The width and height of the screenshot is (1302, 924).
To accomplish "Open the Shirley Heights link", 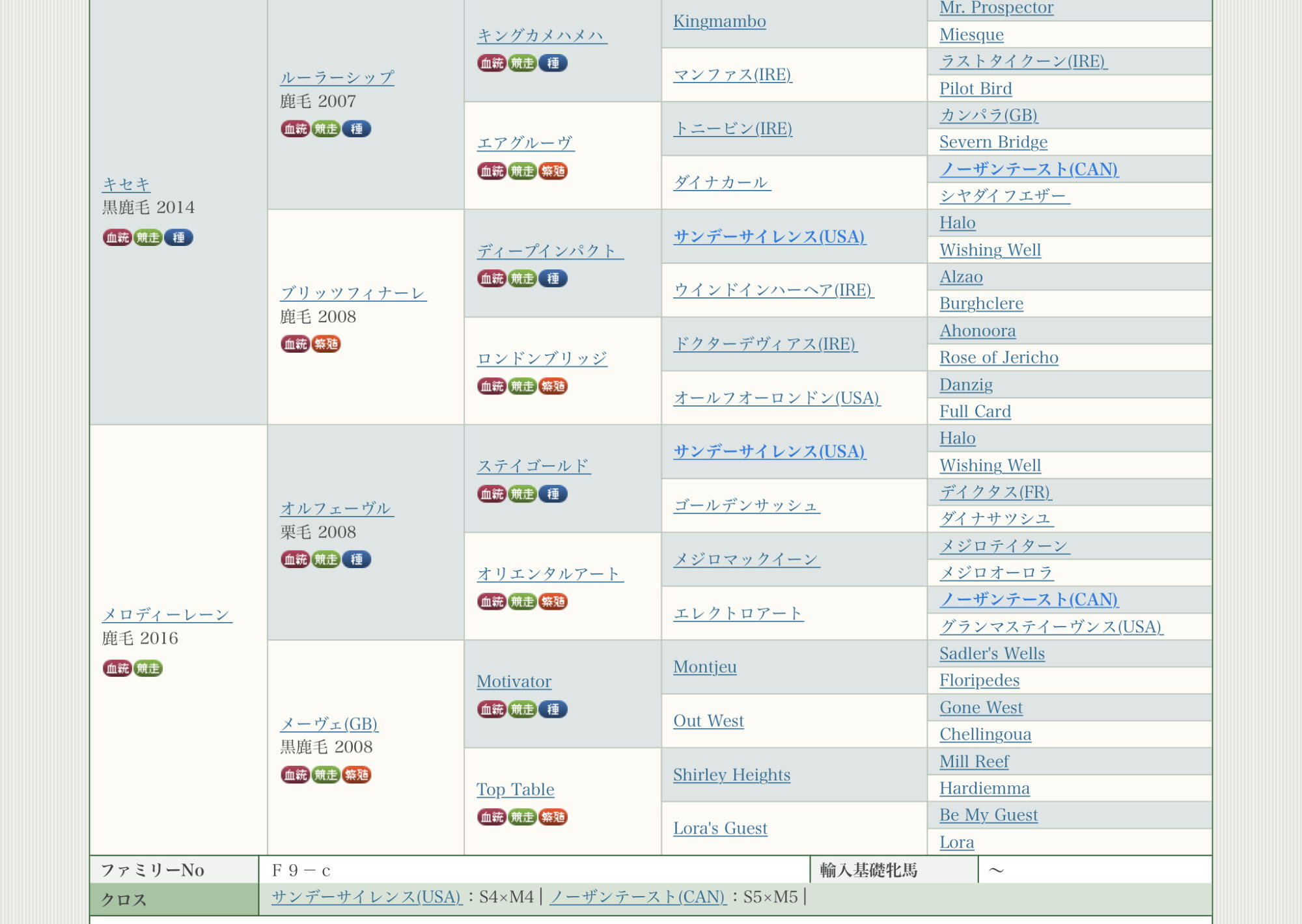I will (731, 774).
